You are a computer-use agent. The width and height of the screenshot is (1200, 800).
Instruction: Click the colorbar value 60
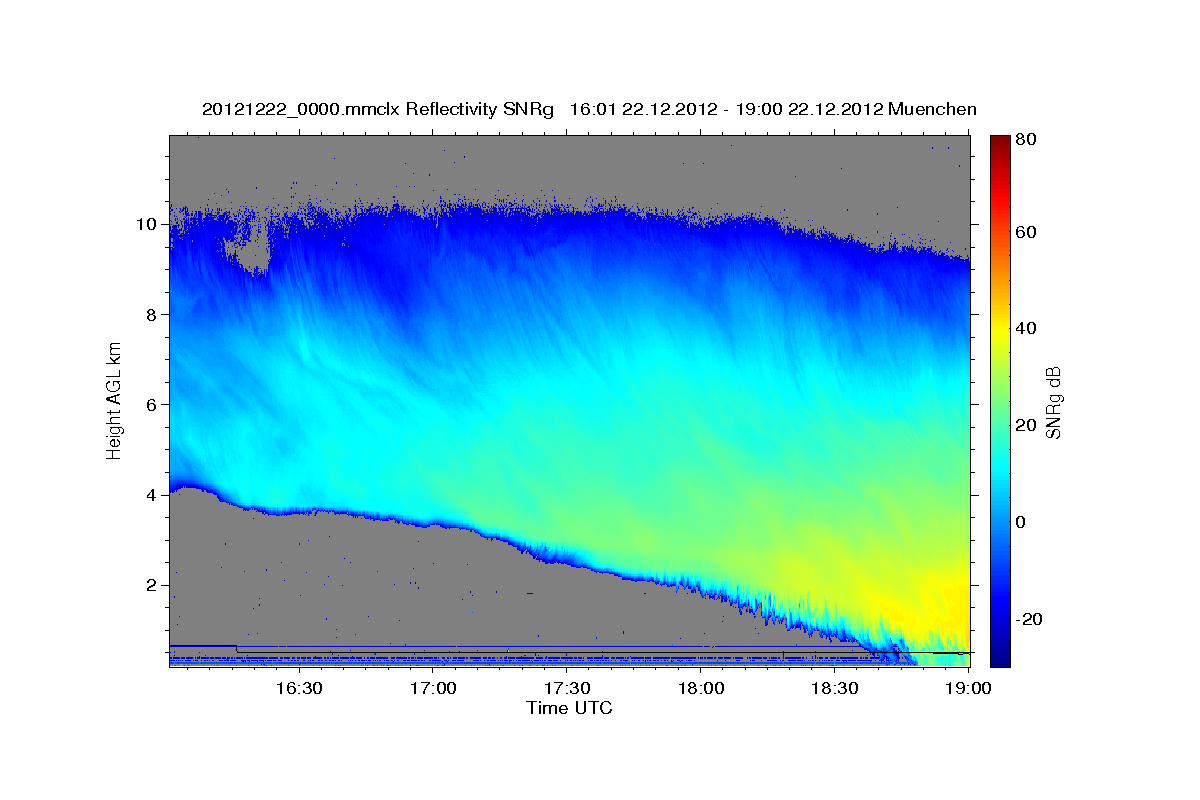pyautogui.click(x=1025, y=232)
